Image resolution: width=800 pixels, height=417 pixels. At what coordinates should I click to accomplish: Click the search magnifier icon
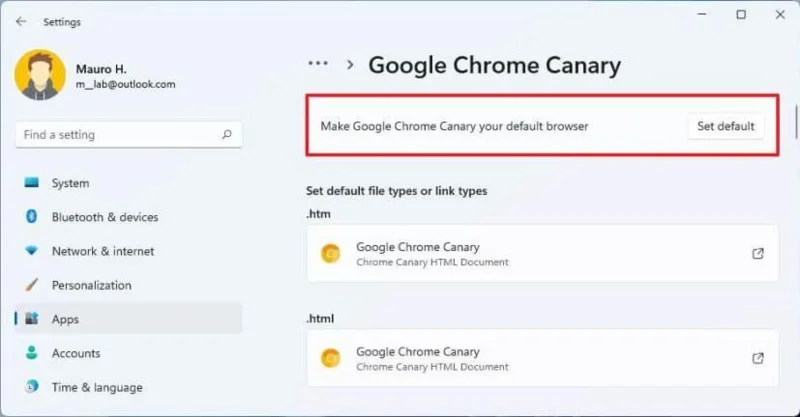[x=227, y=135]
